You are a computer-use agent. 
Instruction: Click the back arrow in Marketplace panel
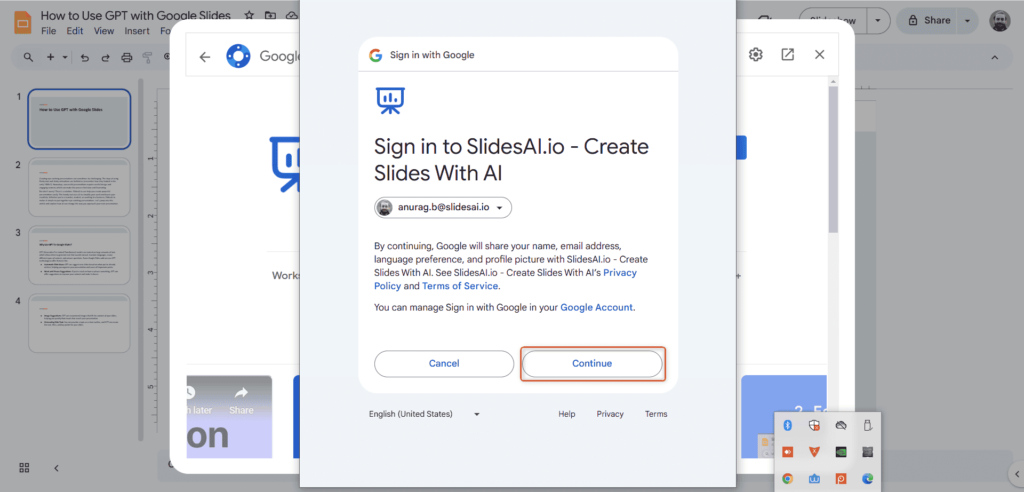tap(205, 56)
